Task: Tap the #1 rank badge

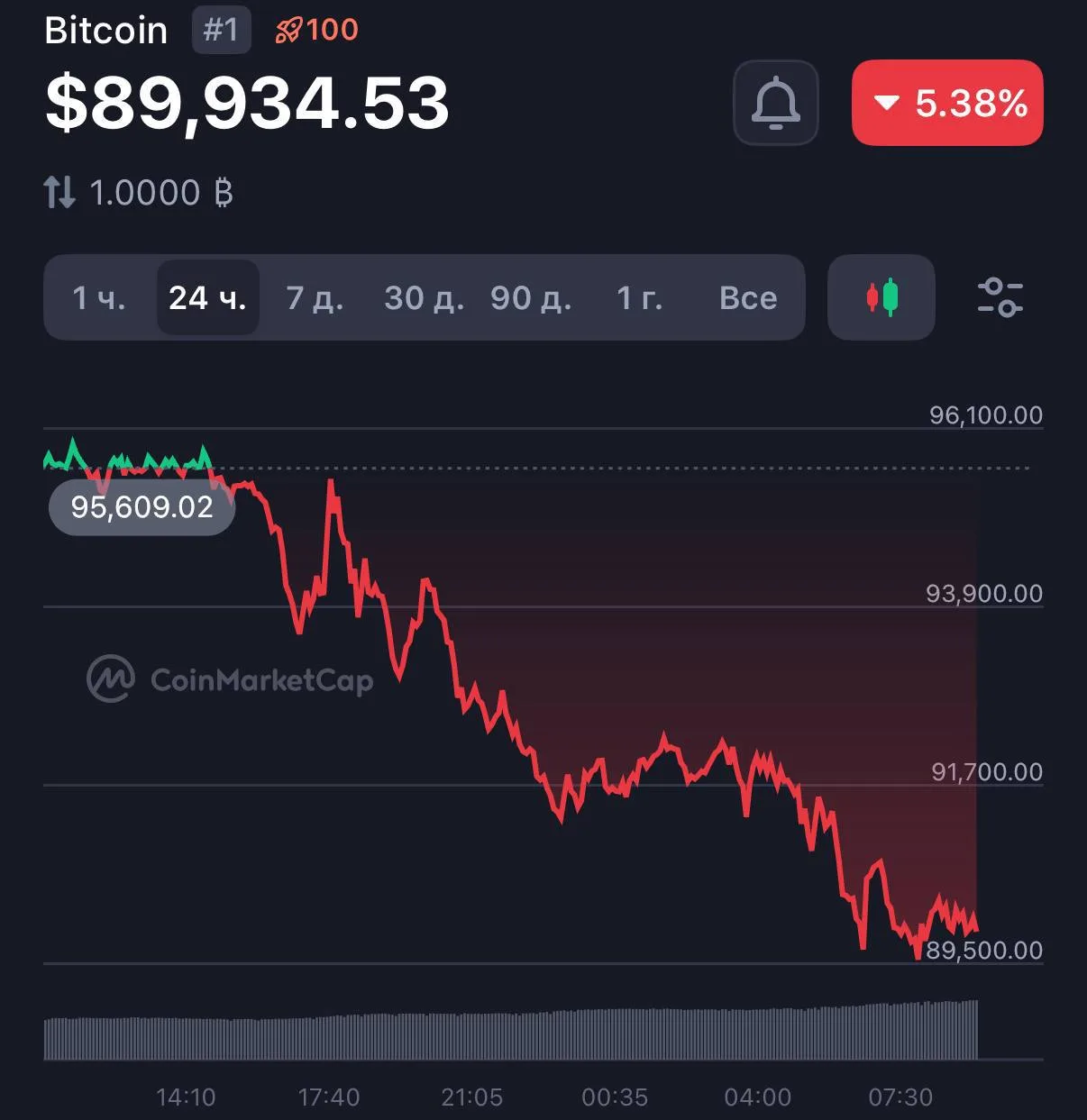Action: click(221, 30)
